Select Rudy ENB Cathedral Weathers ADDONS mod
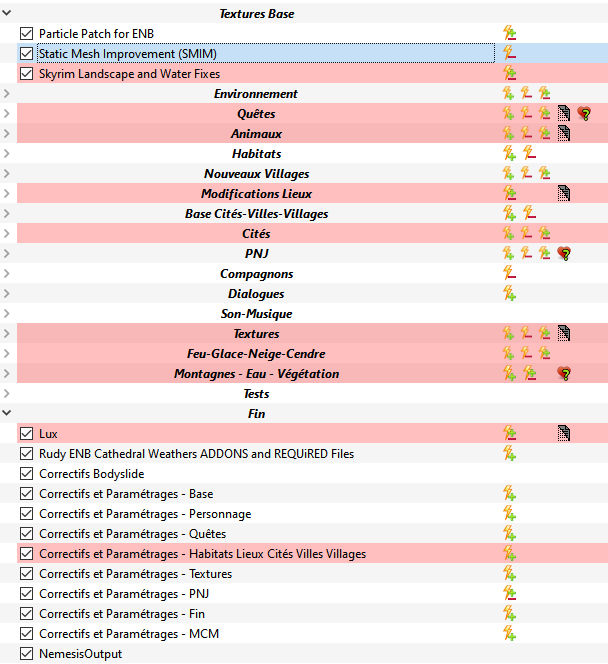This screenshot has width=608, height=664. tap(196, 454)
